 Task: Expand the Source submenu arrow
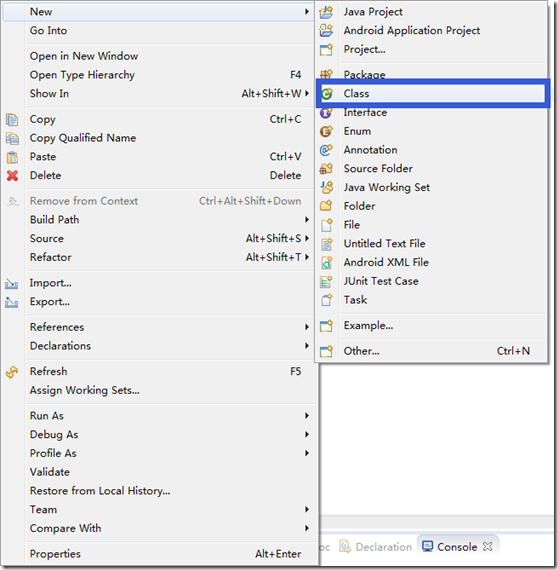(307, 238)
